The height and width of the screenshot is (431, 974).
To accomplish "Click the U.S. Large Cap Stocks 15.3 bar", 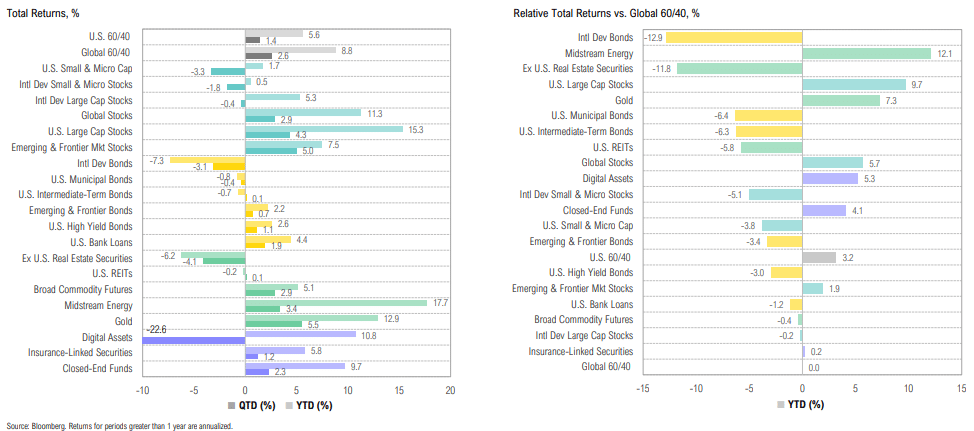I will 324,129.
